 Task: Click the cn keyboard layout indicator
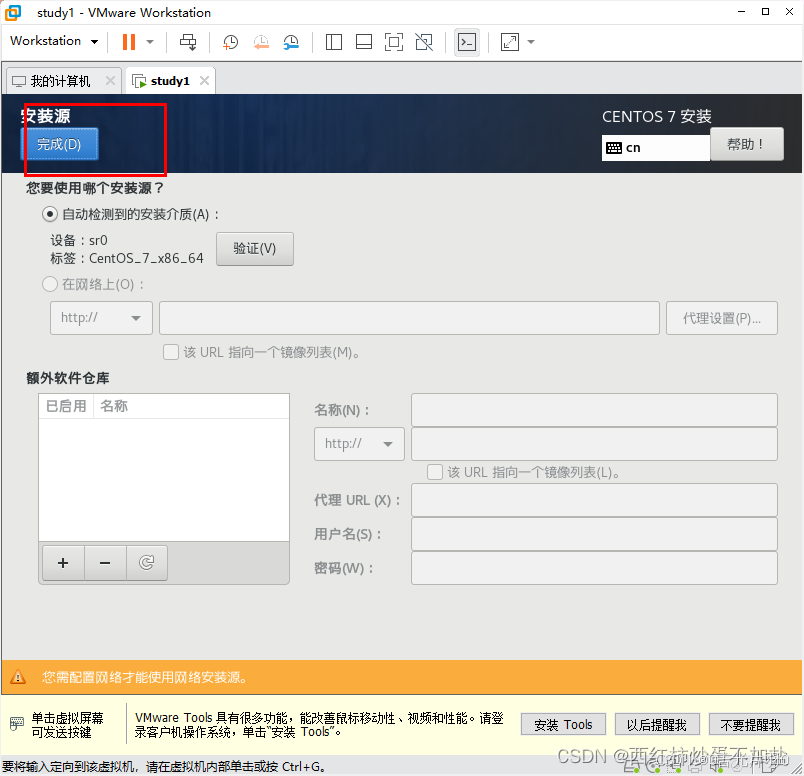pos(655,148)
